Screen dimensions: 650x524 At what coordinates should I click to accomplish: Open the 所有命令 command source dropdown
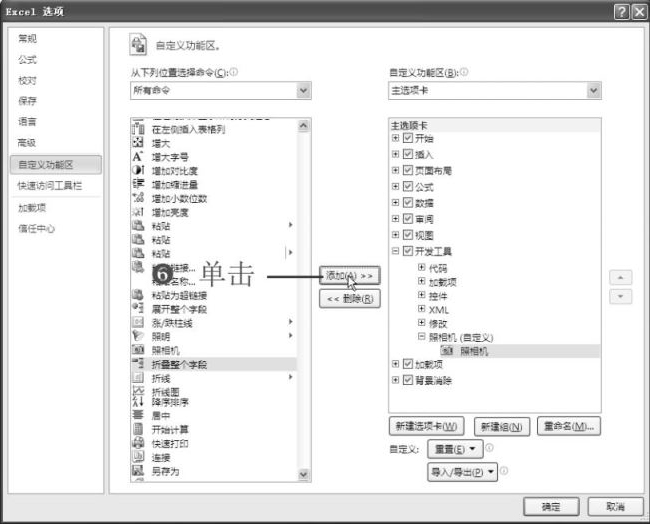click(303, 90)
